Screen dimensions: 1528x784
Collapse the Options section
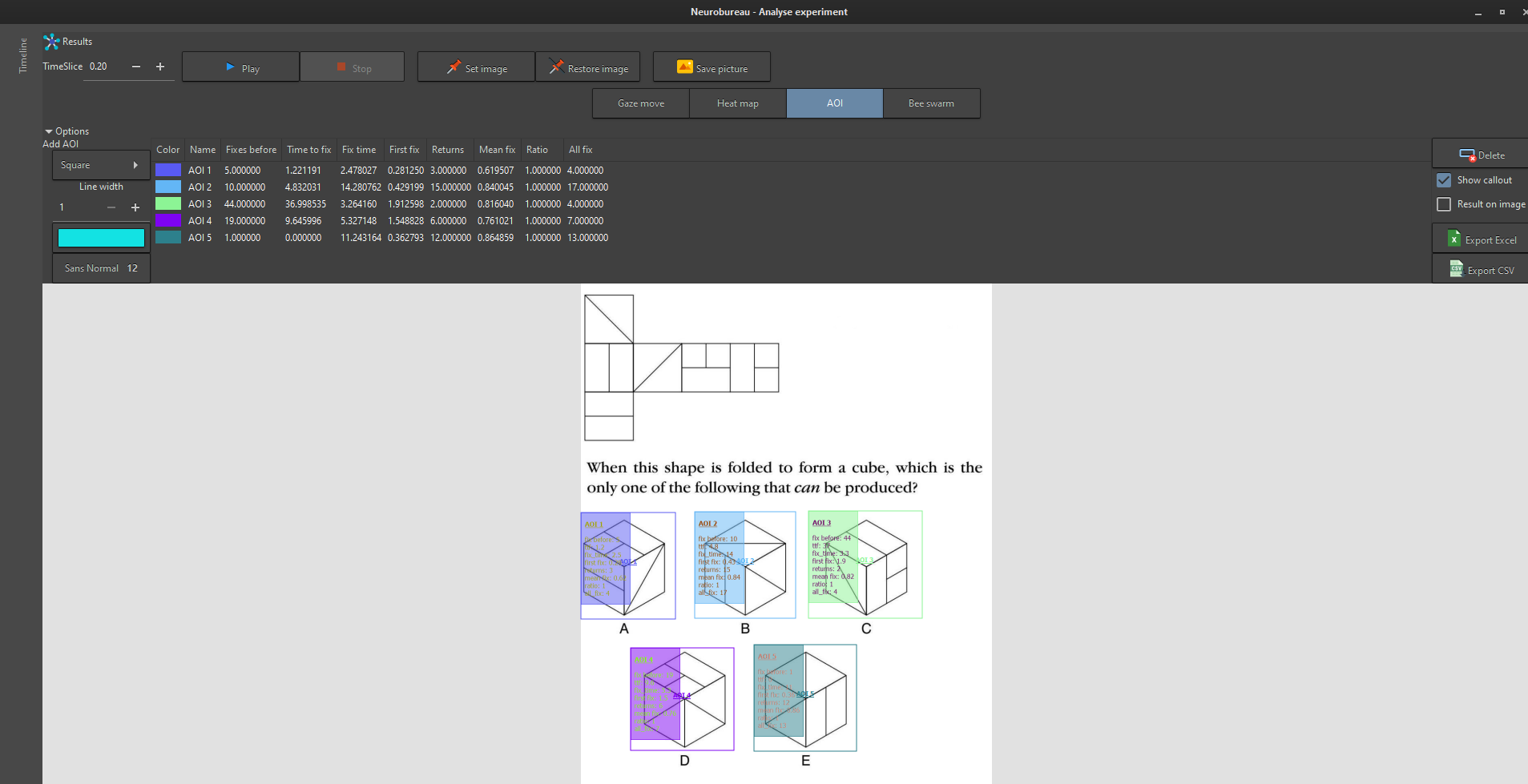coord(49,131)
